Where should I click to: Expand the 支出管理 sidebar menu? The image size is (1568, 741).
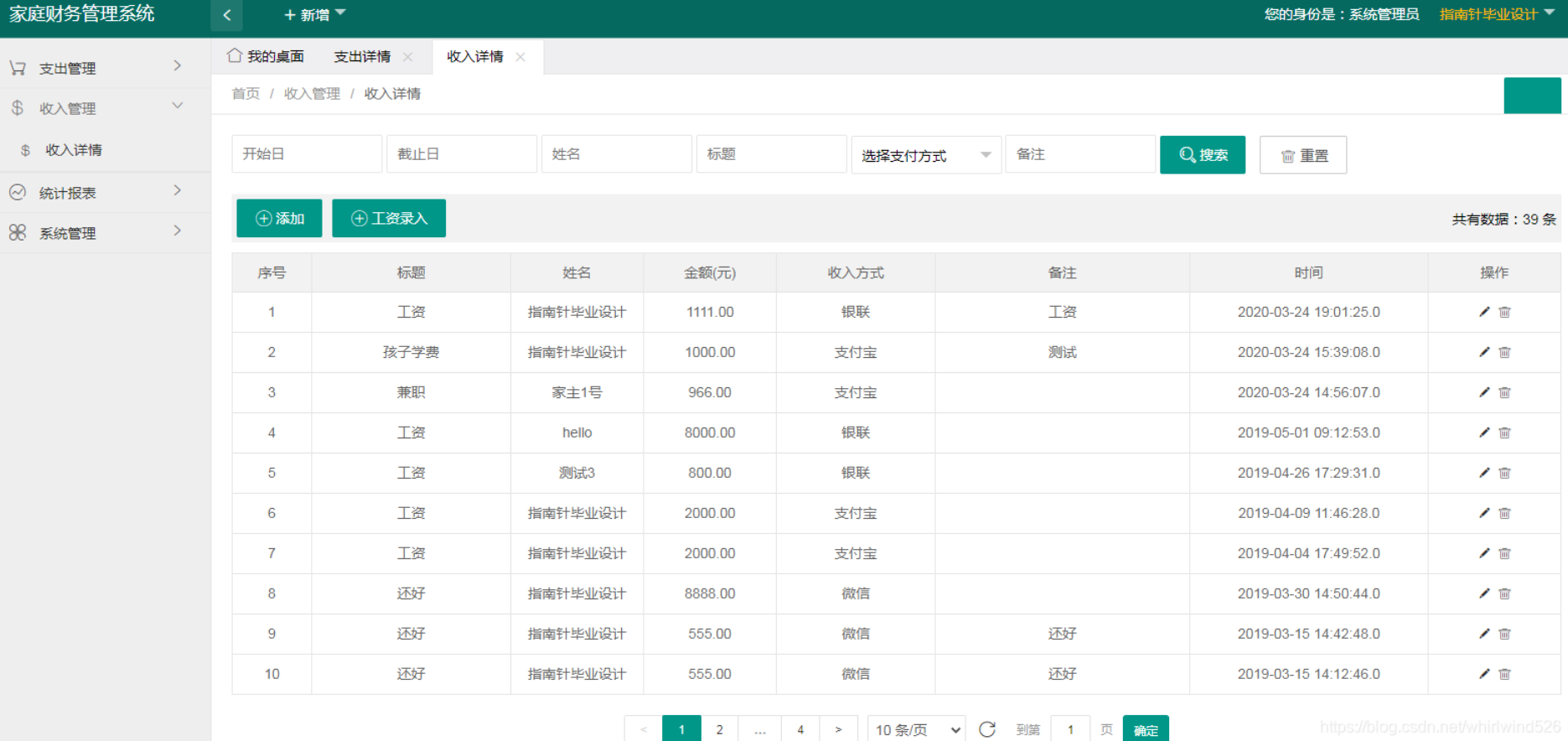click(105, 68)
